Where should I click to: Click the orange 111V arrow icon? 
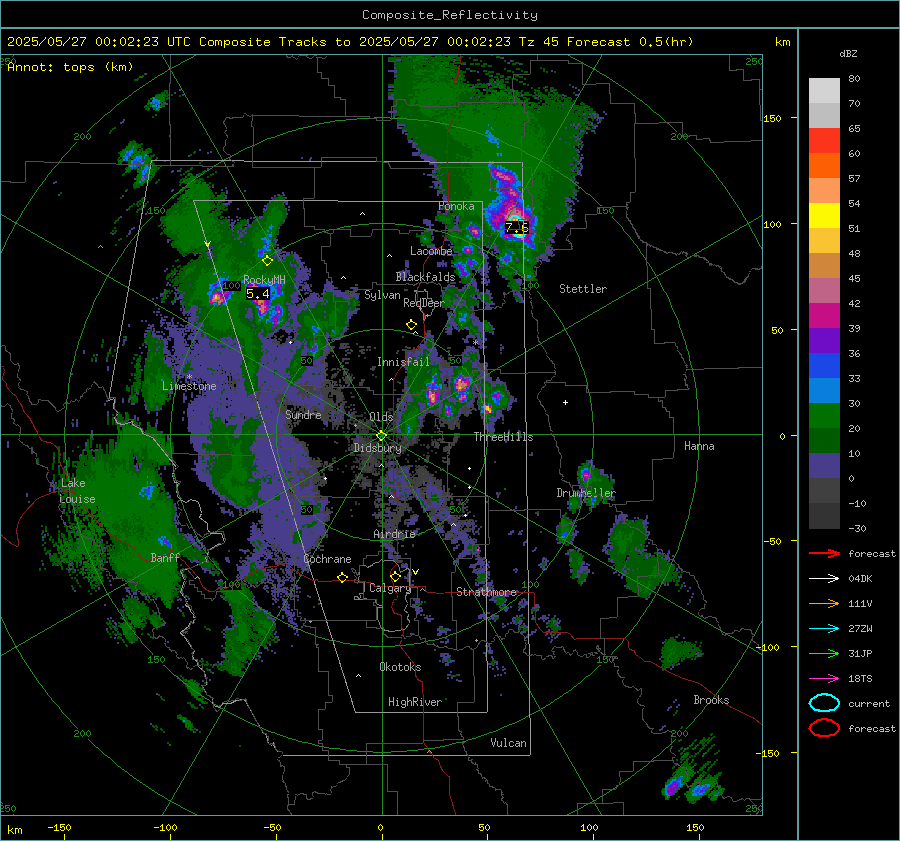pyautogui.click(x=824, y=603)
